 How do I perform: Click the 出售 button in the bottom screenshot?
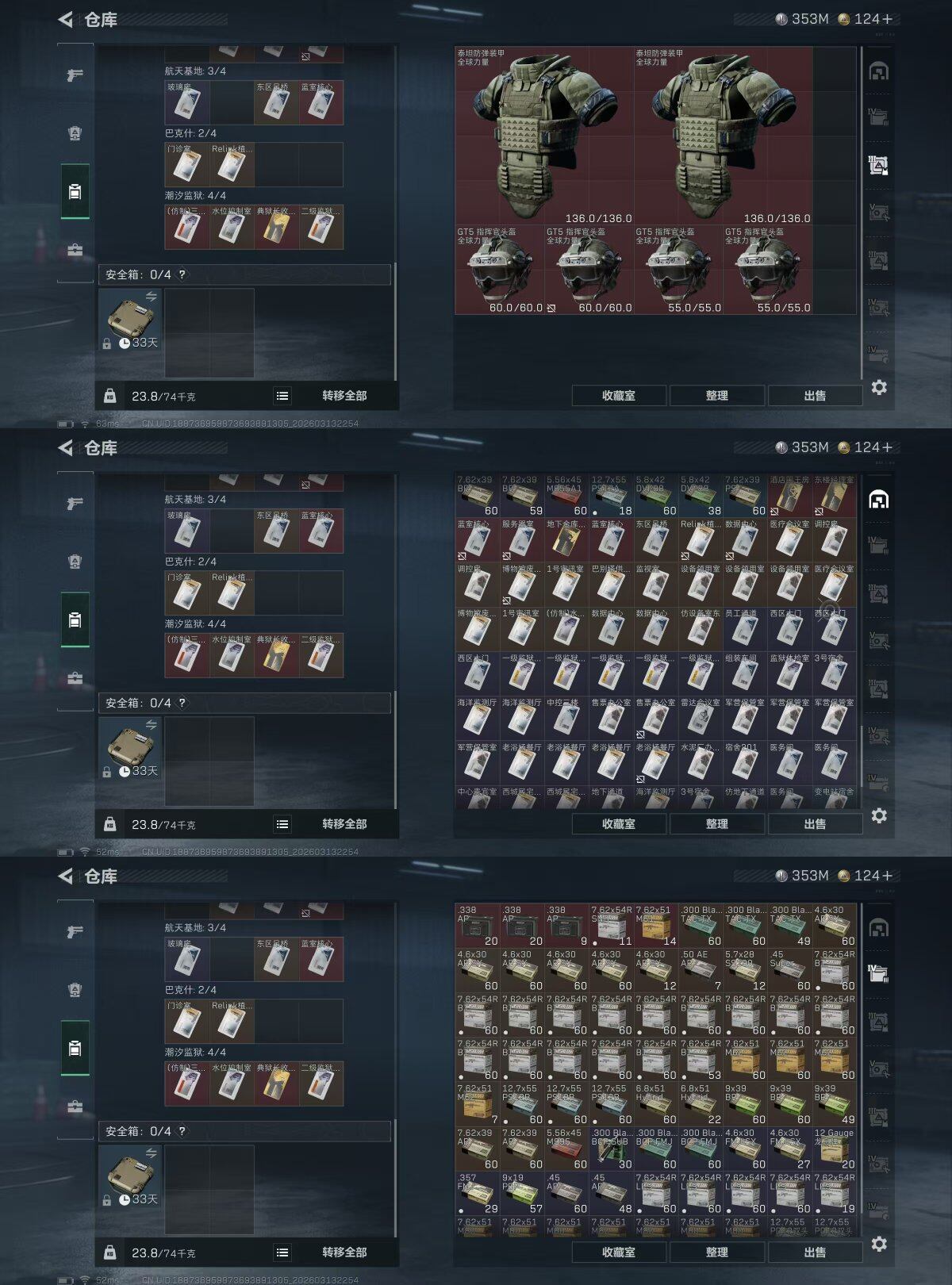click(816, 1252)
